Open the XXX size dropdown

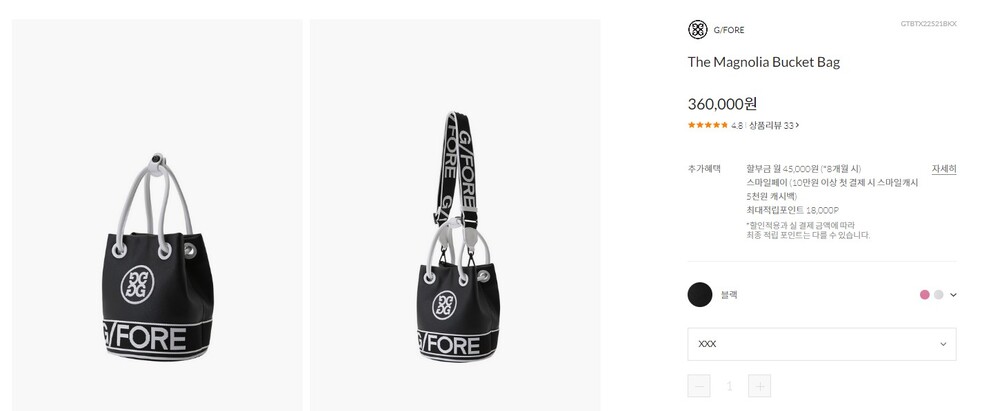822,344
